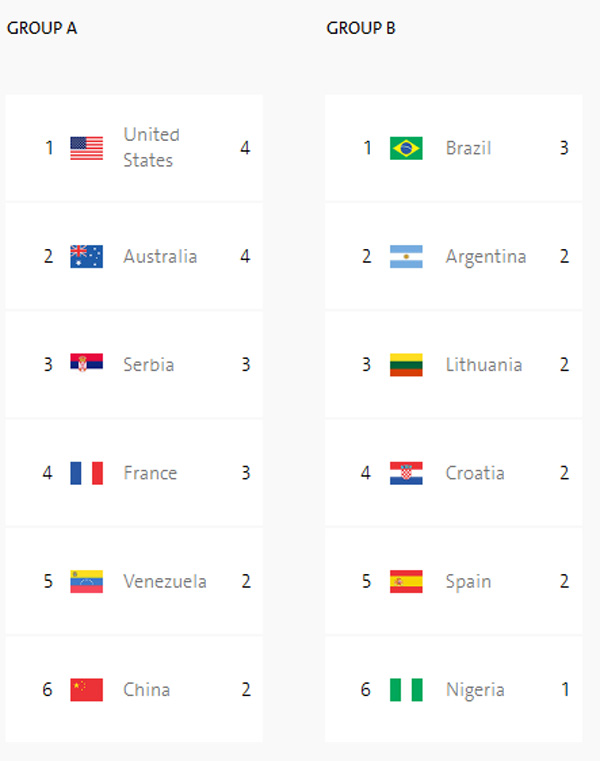
Task: Click the France flag icon
Action: coord(86,473)
